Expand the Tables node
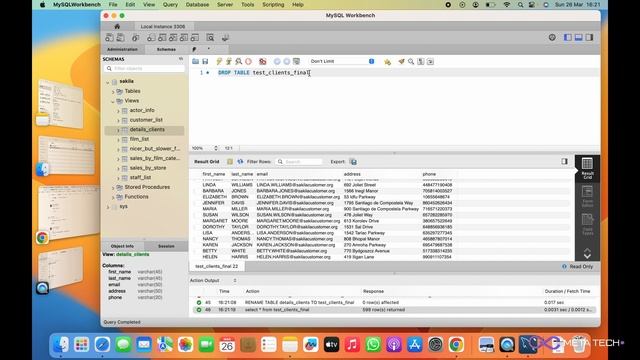 tap(113, 91)
